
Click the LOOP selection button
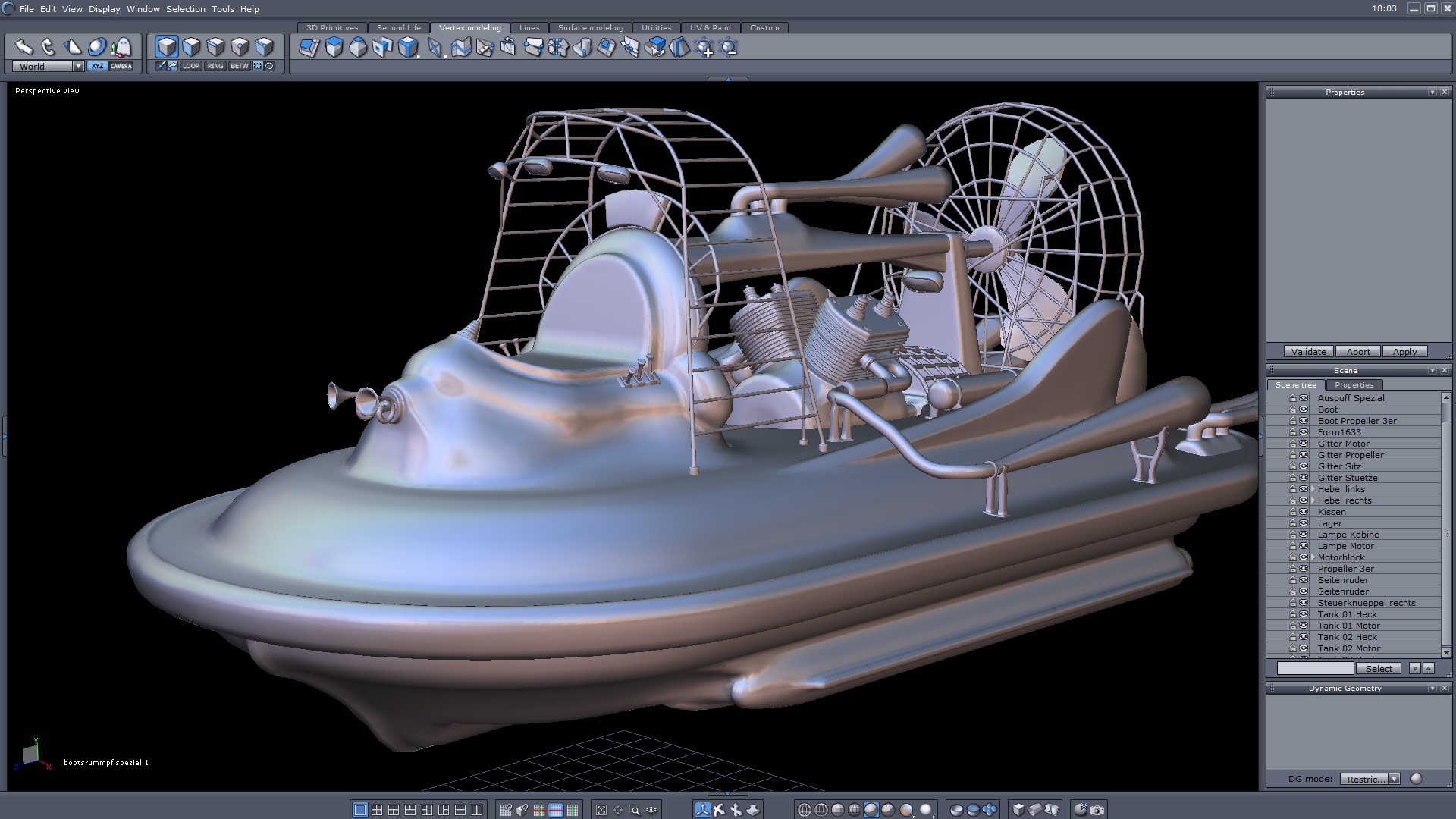pyautogui.click(x=190, y=66)
